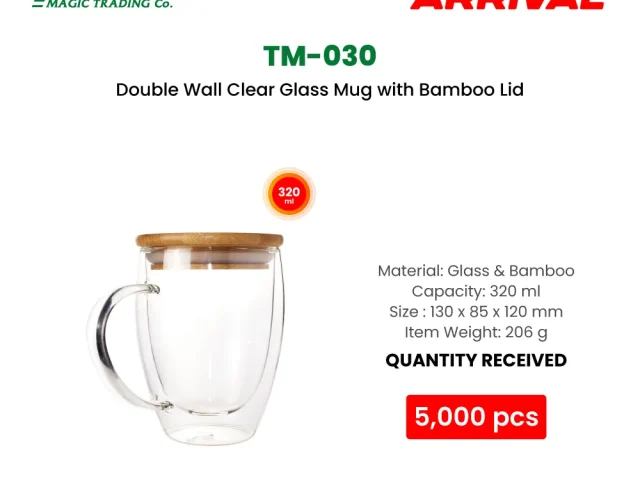640x480 pixels.
Task: Select the glass mug product image
Action: pyautogui.click(x=185, y=338)
